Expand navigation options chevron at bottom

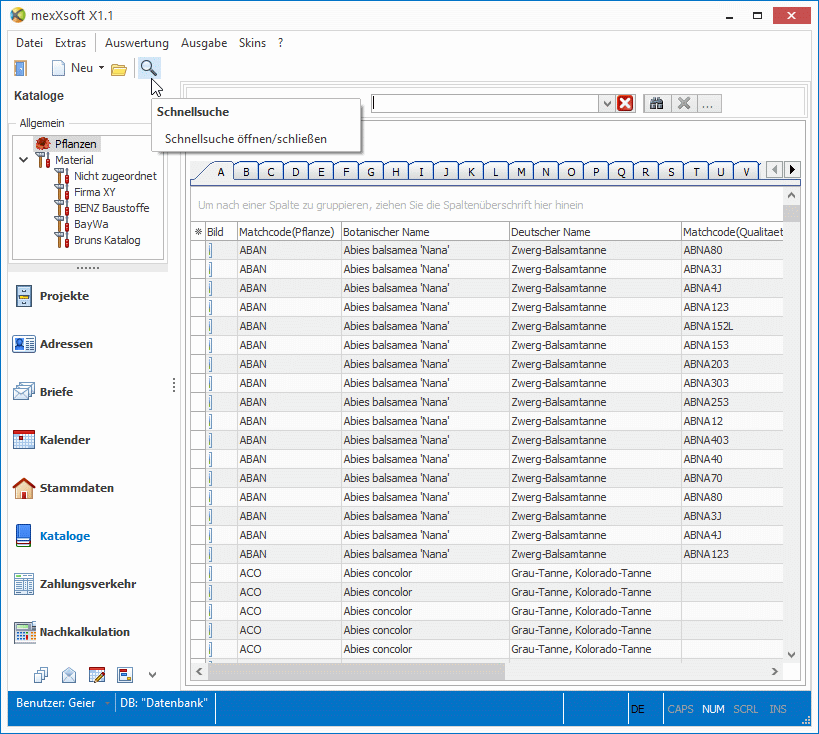coord(153,675)
